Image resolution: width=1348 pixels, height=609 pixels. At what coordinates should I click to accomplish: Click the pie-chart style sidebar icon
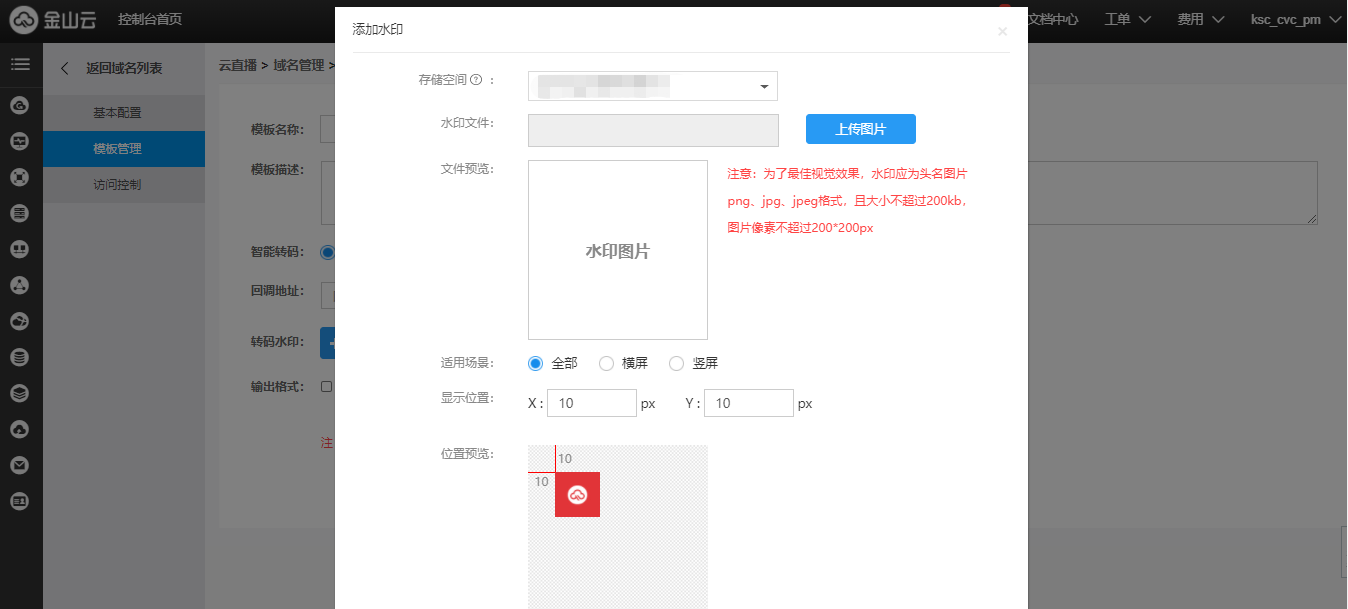pos(19,321)
